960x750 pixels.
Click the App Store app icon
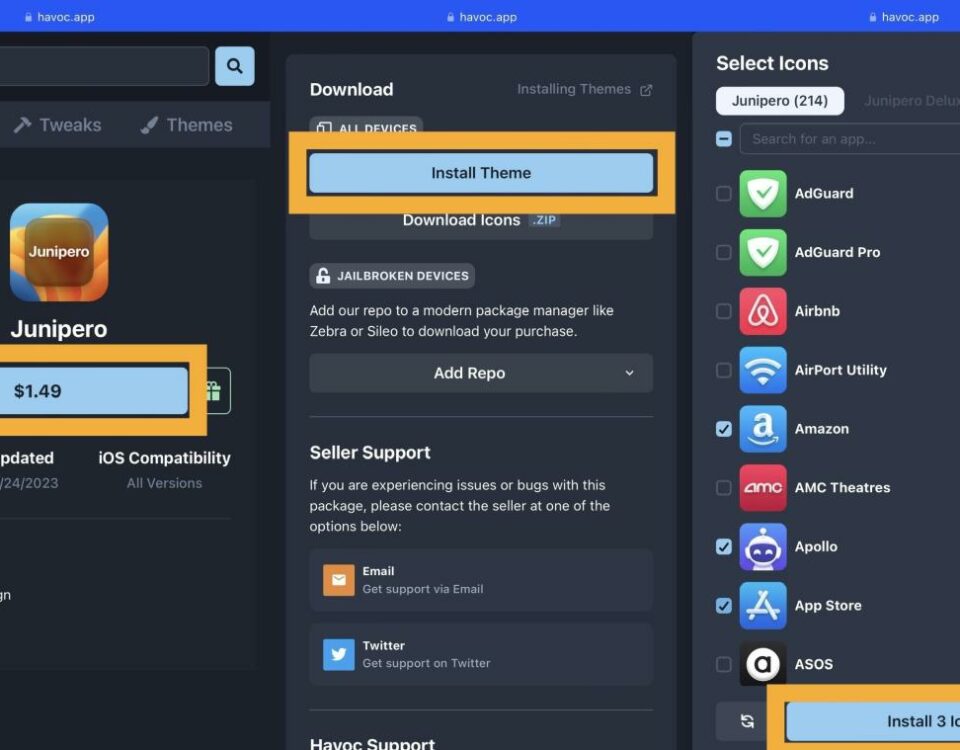point(763,605)
